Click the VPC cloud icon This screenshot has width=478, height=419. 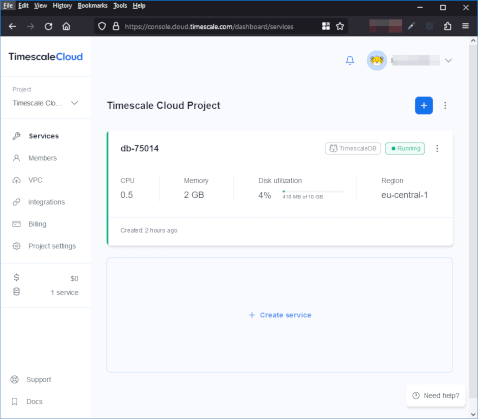click(16, 180)
